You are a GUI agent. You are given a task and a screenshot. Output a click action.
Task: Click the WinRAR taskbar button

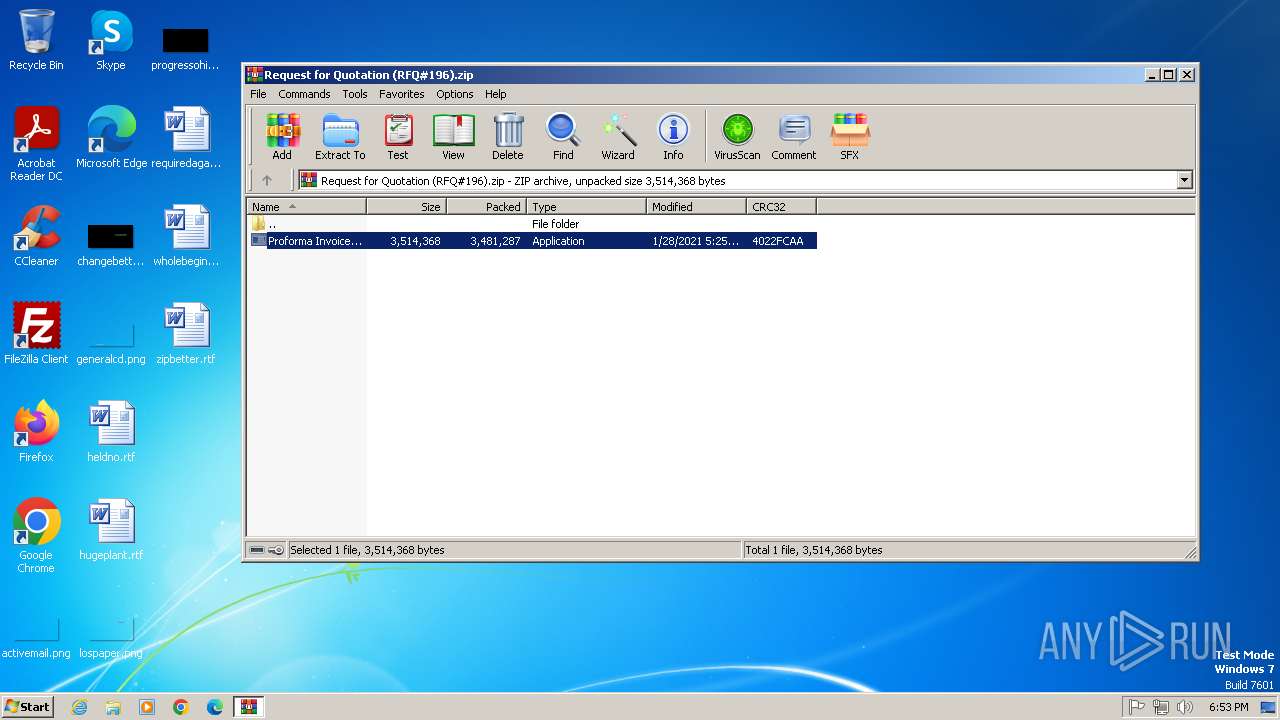(x=249, y=707)
